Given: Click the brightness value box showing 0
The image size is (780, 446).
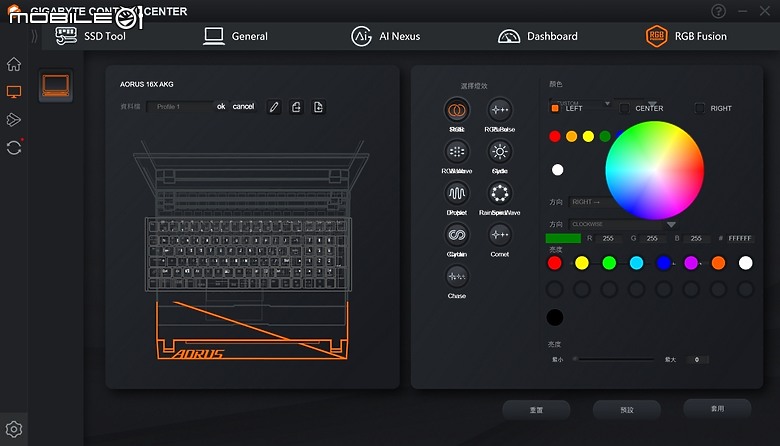Looking at the screenshot, I should click(x=697, y=359).
